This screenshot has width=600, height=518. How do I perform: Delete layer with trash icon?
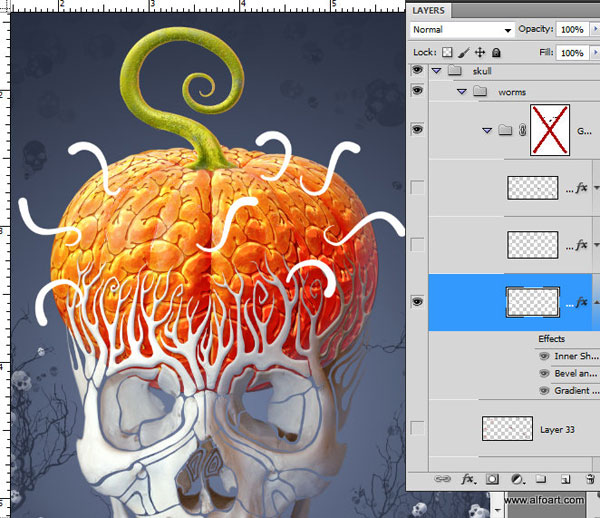pyautogui.click(x=590, y=479)
